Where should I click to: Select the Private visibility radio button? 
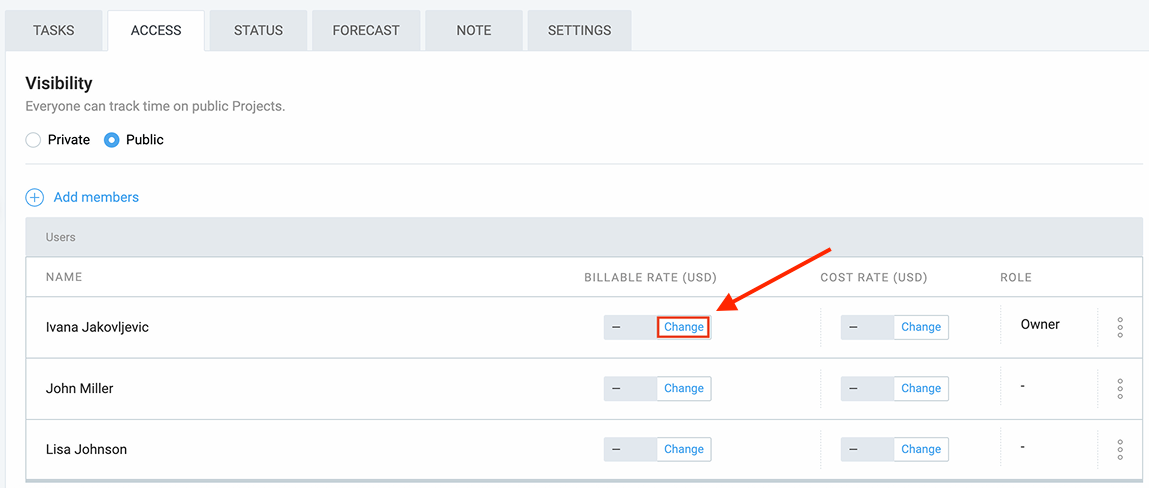34,140
